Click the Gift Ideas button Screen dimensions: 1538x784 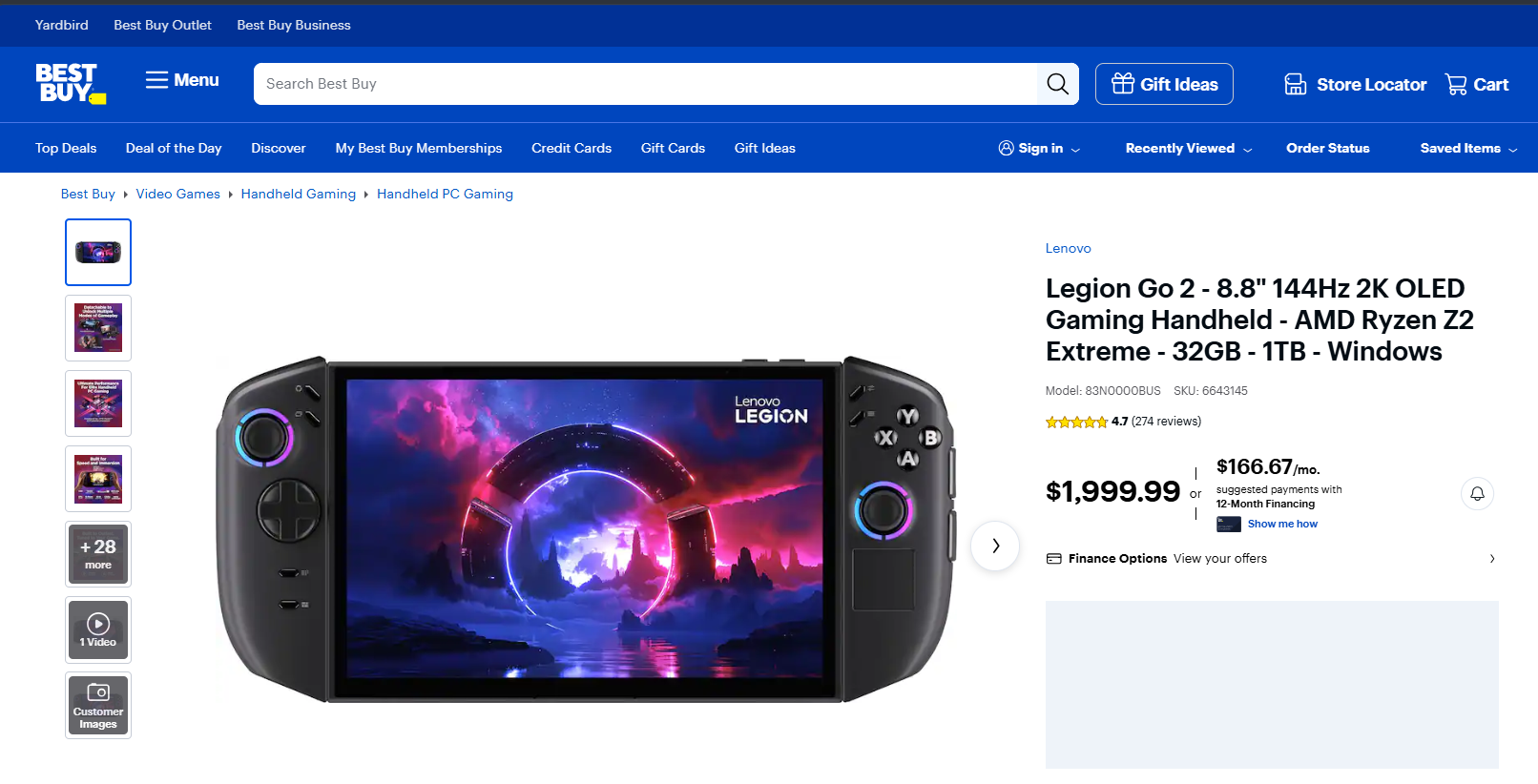click(1164, 84)
